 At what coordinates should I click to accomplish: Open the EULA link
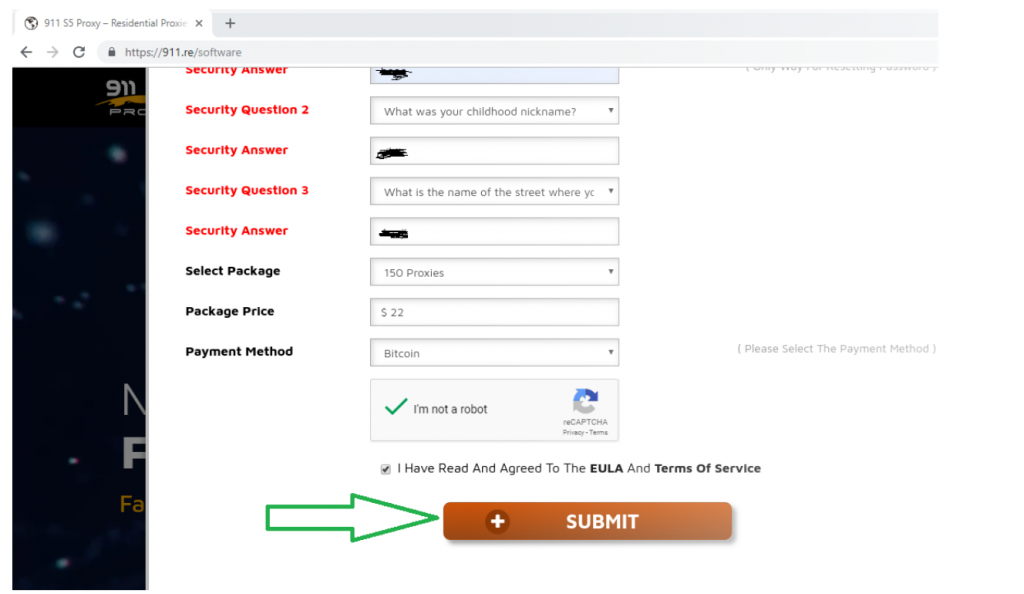coord(606,468)
